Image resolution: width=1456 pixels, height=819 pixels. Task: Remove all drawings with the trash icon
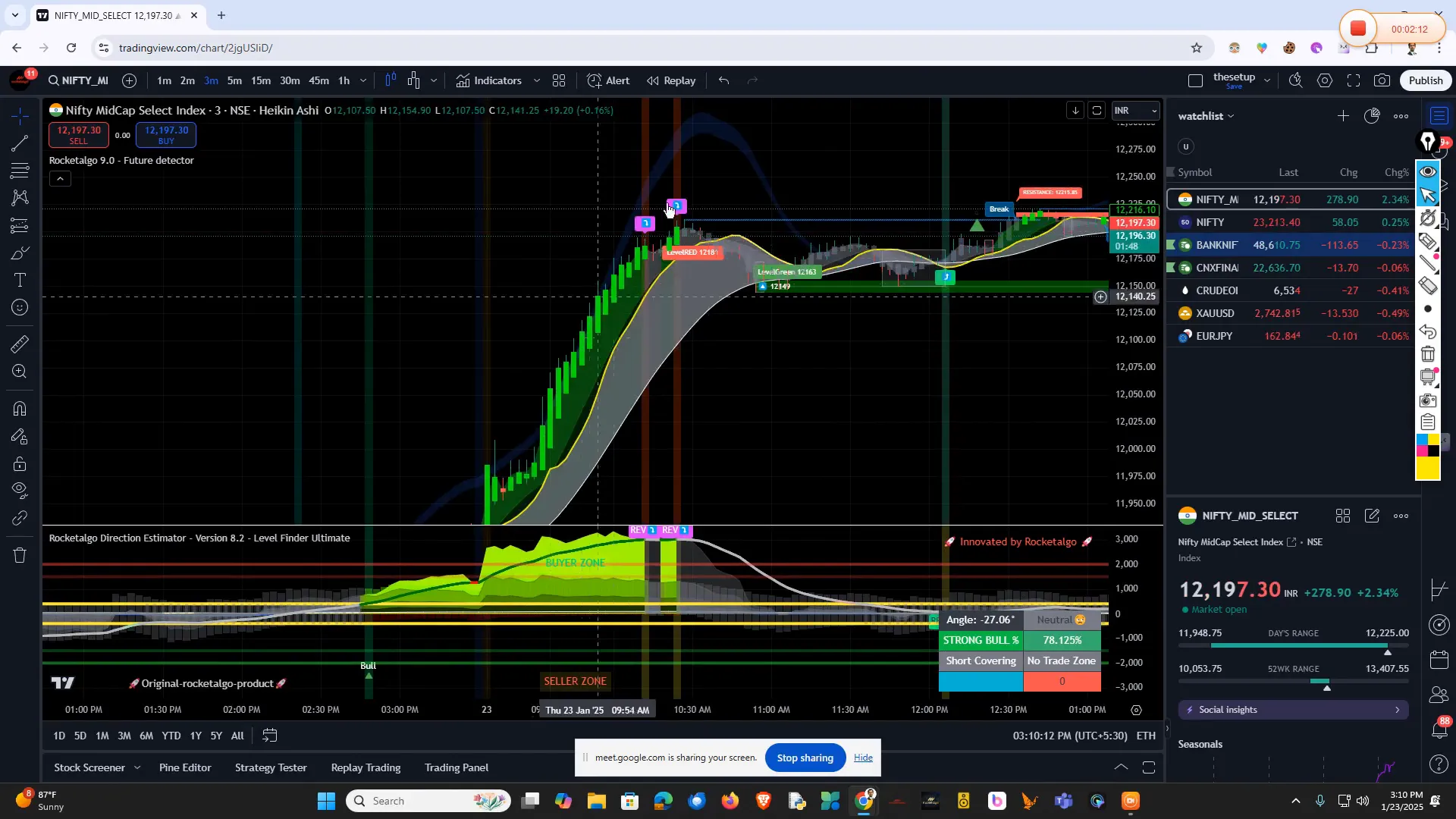[19, 556]
